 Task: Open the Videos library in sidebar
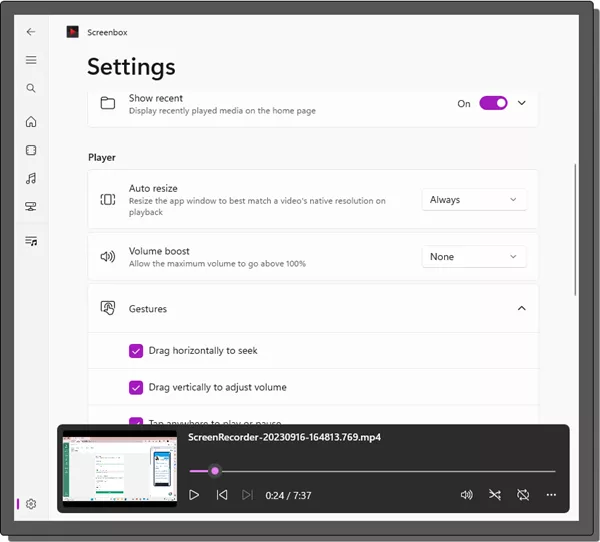tap(31, 150)
